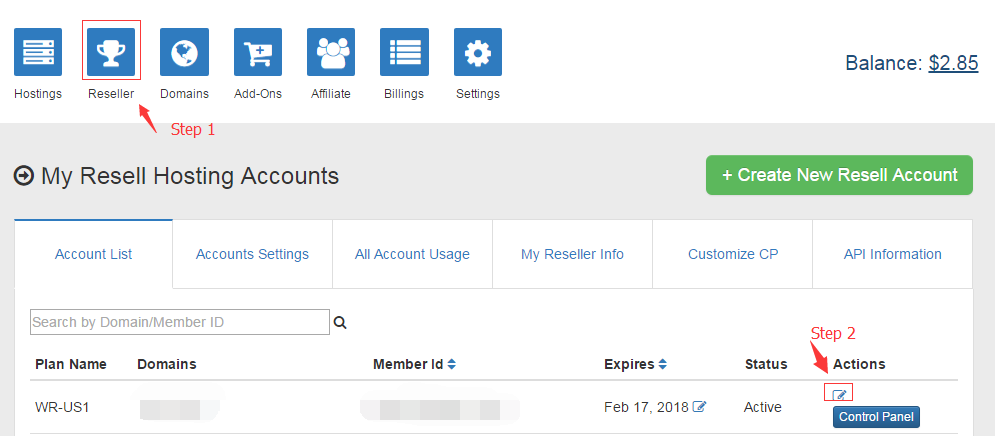Collapse My Resell Hosting Accounts arrow icon
The image size is (995, 436).
23,177
